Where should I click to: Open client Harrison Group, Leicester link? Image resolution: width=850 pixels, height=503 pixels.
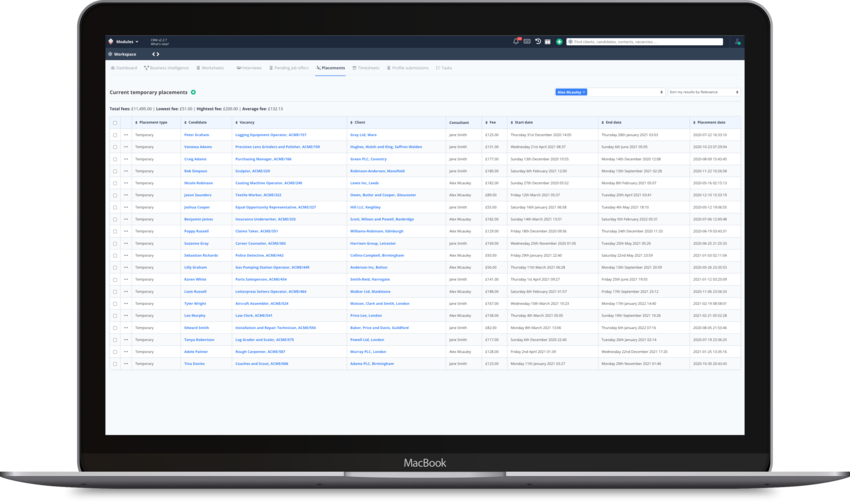click(x=373, y=243)
